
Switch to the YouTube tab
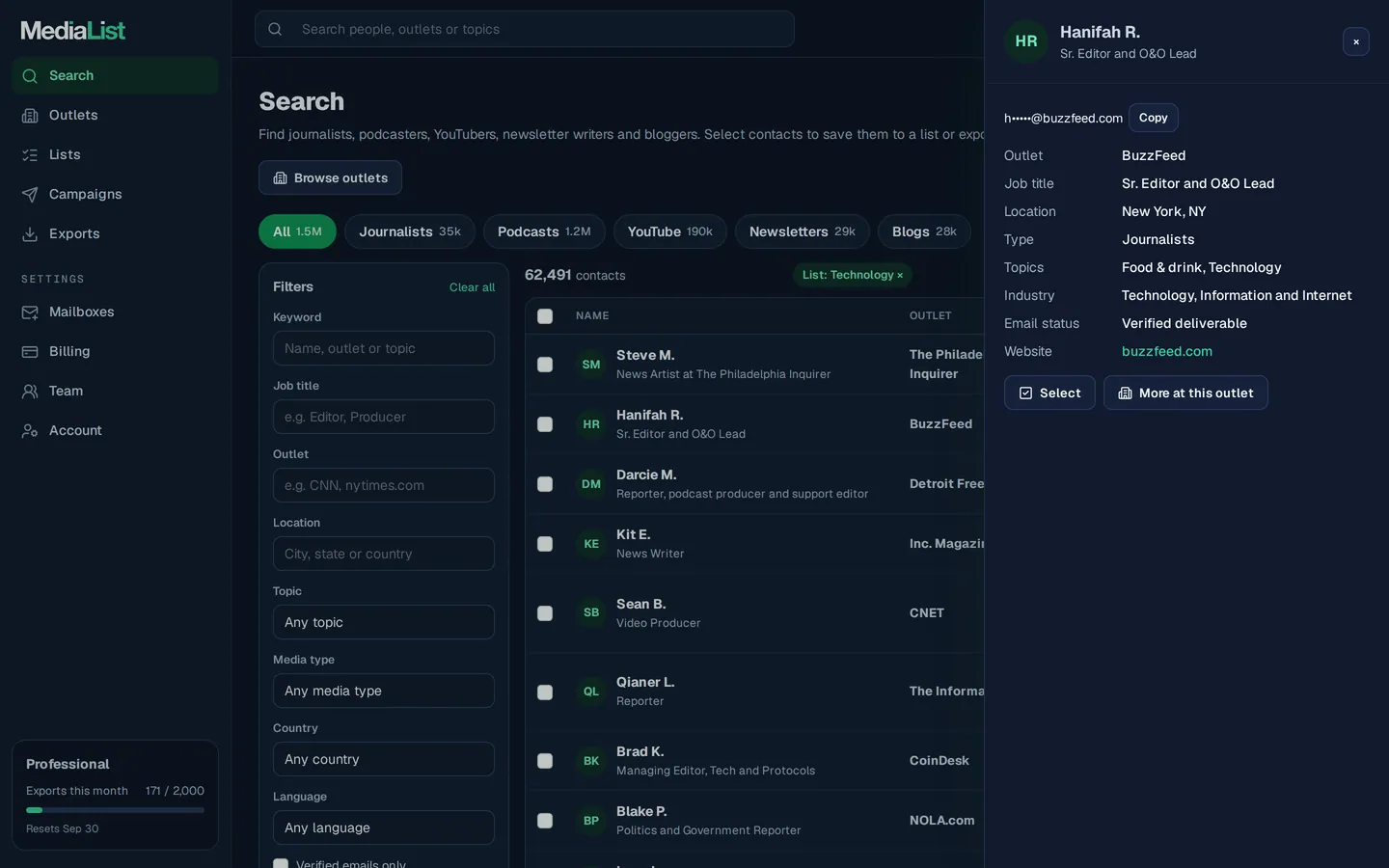(670, 231)
